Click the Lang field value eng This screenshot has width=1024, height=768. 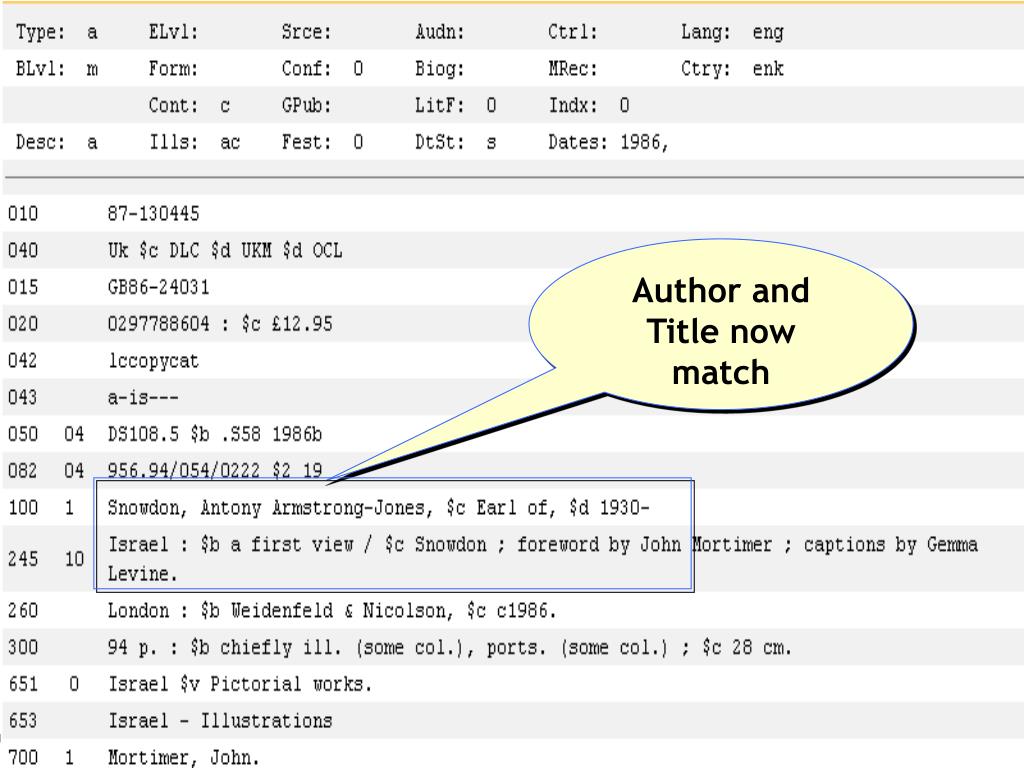click(x=768, y=32)
